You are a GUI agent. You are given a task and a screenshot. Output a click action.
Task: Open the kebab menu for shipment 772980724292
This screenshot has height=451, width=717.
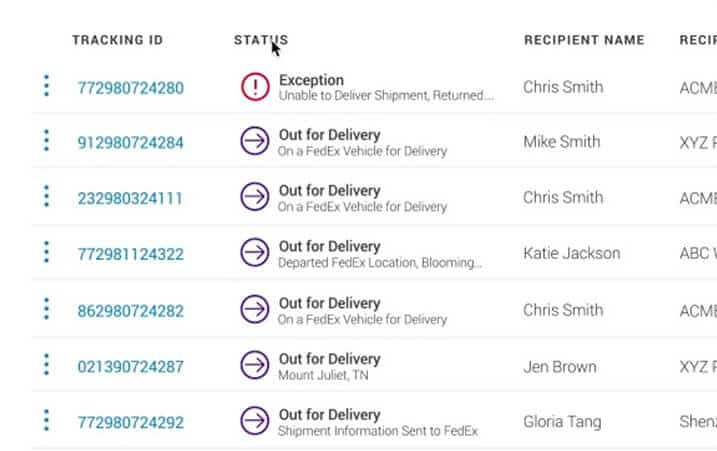[x=46, y=420]
